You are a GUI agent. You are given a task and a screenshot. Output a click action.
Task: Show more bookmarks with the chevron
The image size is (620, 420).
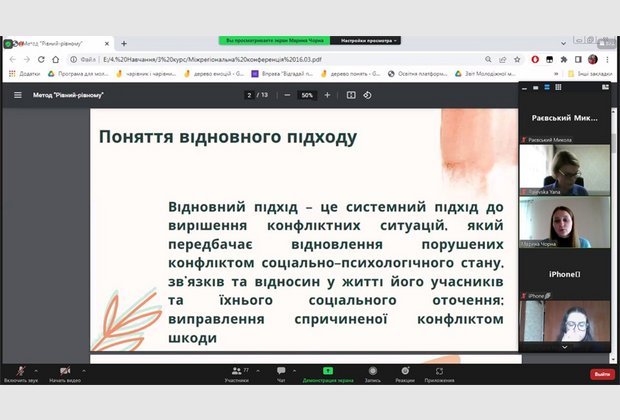556,74
